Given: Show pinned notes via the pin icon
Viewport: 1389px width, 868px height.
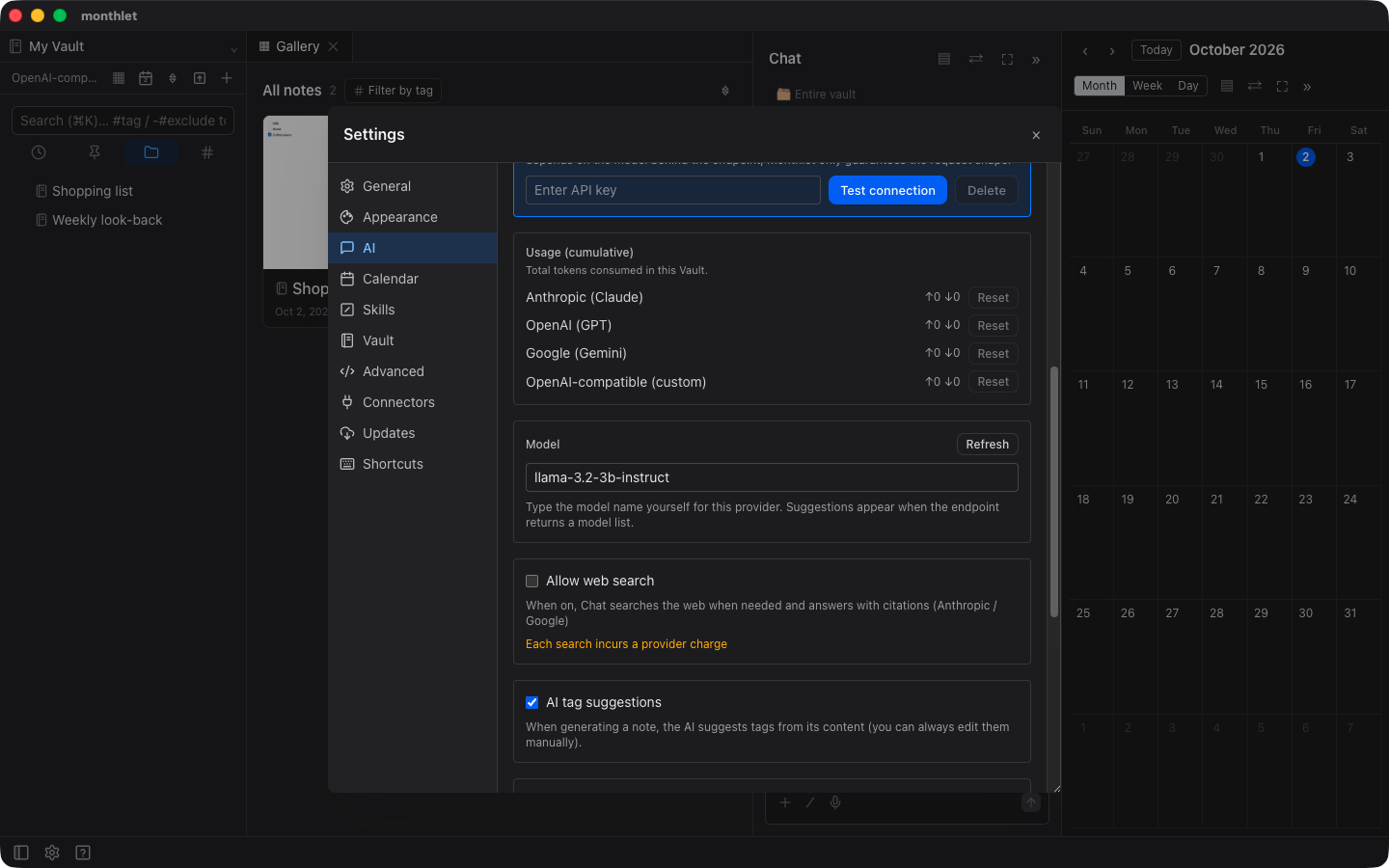Looking at the screenshot, I should 95,152.
